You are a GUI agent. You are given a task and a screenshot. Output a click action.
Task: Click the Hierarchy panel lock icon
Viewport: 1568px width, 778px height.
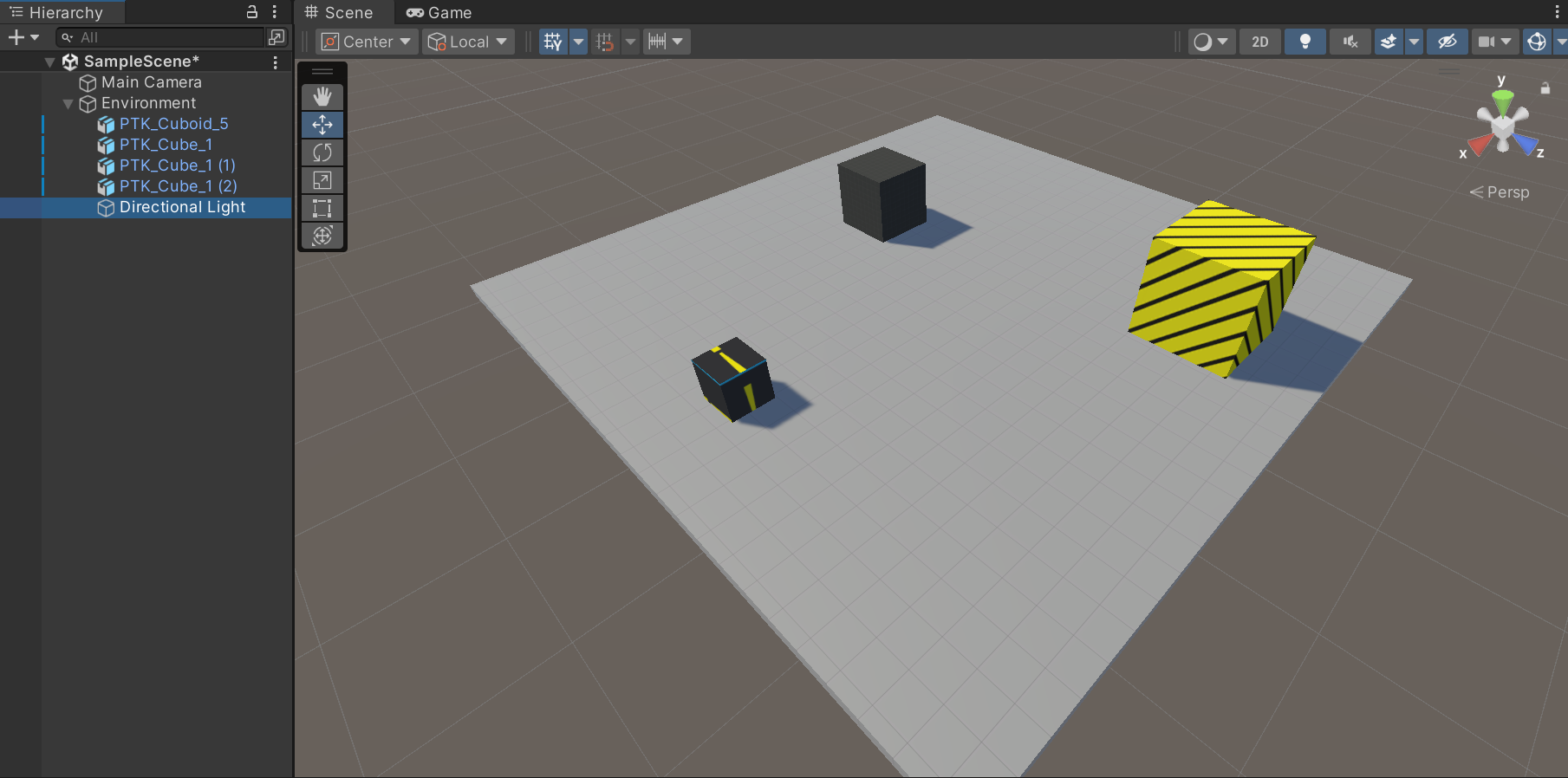coord(252,12)
